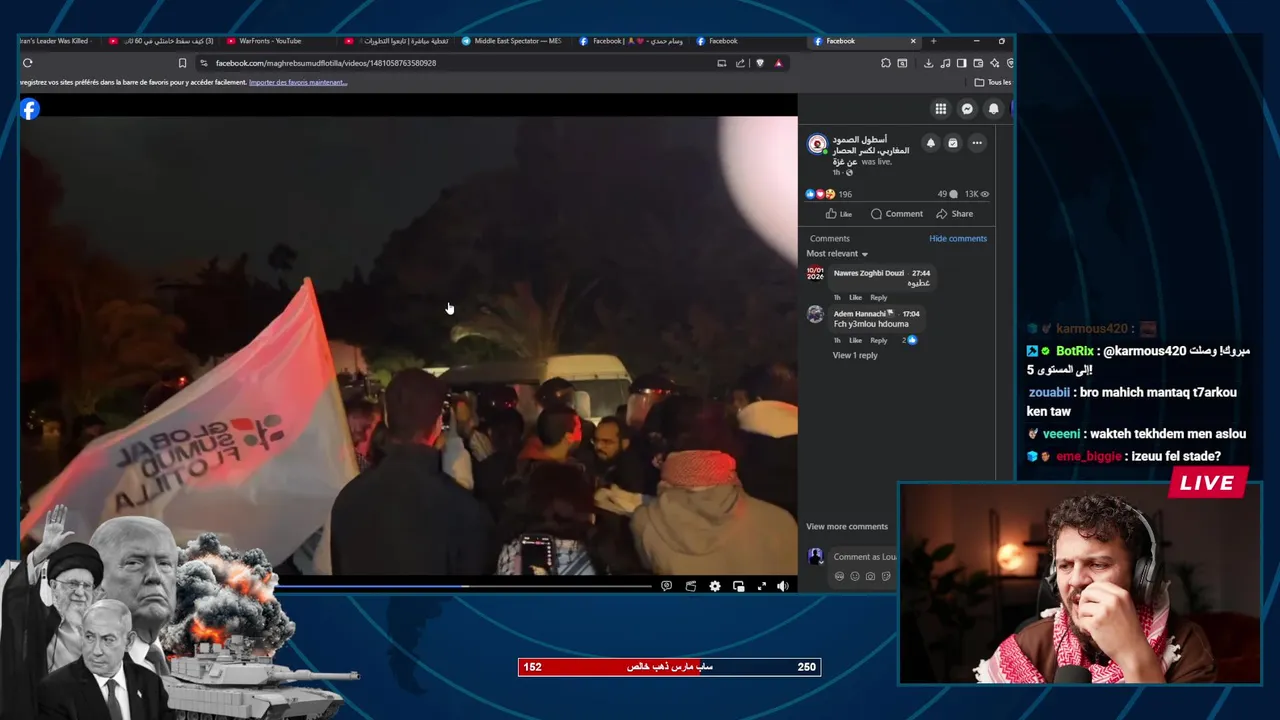The image size is (1280, 720).
Task: Close the active Facebook tab
Action: 912,41
